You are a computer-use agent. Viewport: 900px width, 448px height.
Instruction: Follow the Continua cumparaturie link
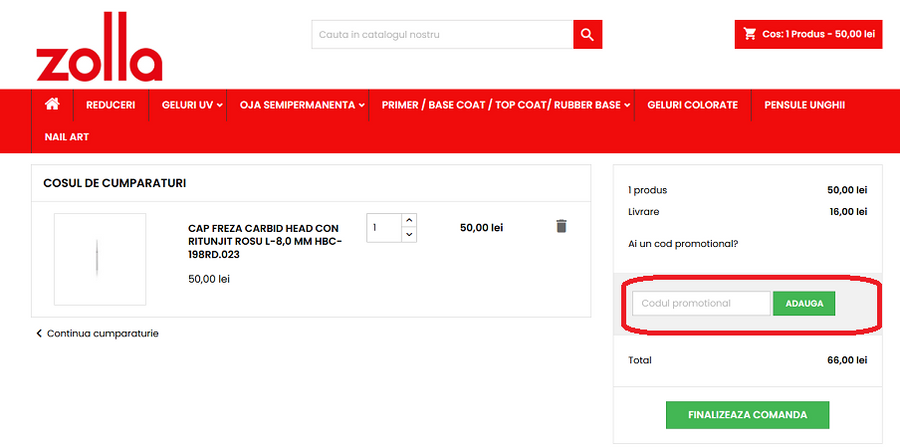(102, 333)
